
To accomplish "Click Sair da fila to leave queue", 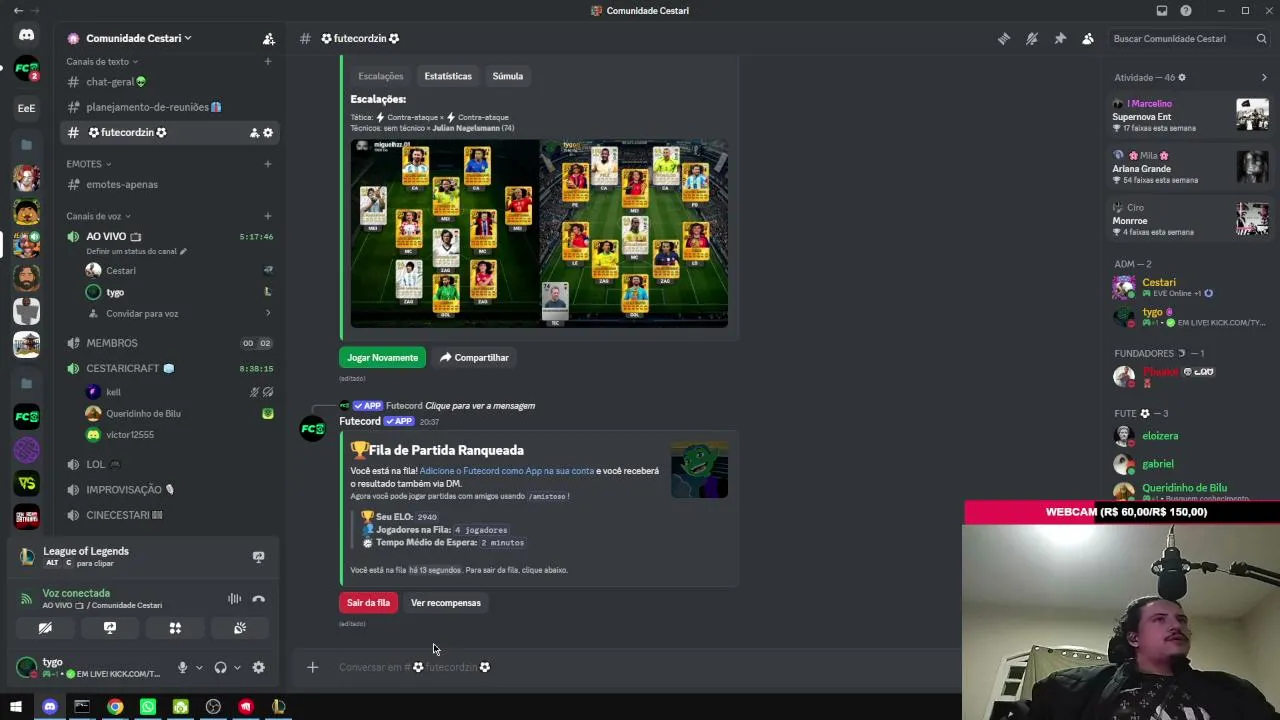I will (368, 603).
